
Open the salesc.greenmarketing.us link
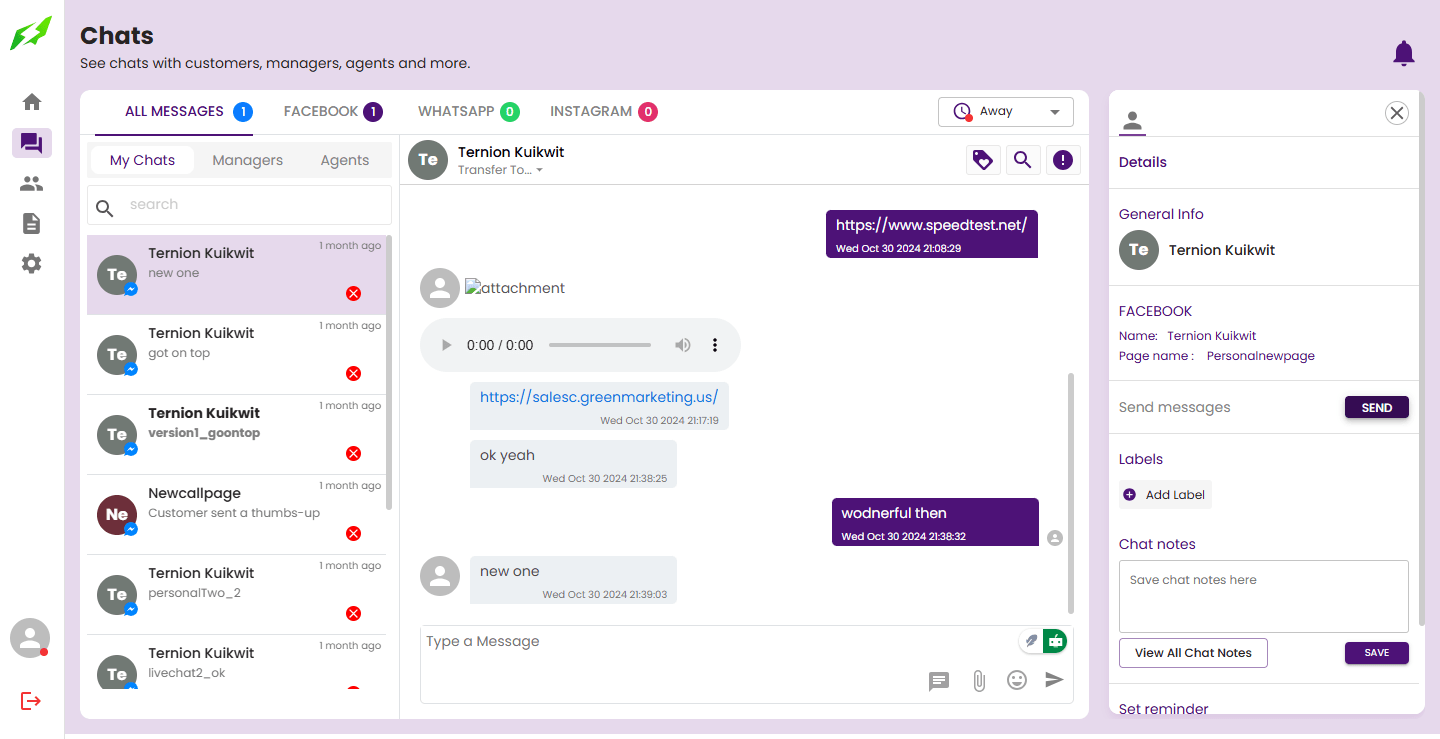pos(599,397)
